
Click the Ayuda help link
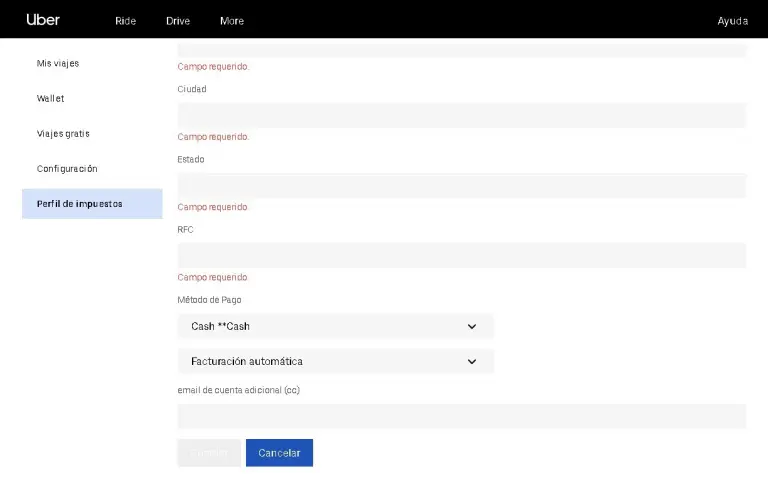point(732,21)
